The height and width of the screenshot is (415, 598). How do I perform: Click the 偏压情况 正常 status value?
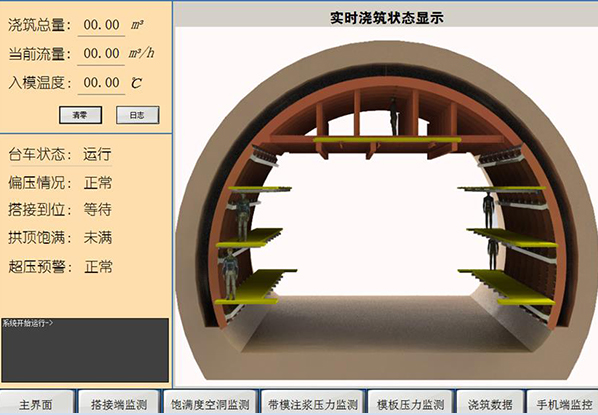tap(98, 183)
